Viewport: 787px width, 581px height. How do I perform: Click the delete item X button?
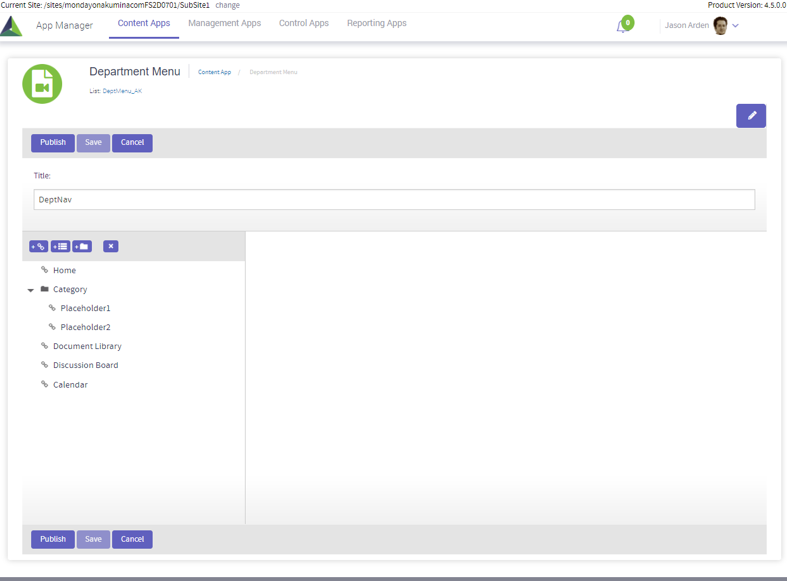[x=111, y=246]
